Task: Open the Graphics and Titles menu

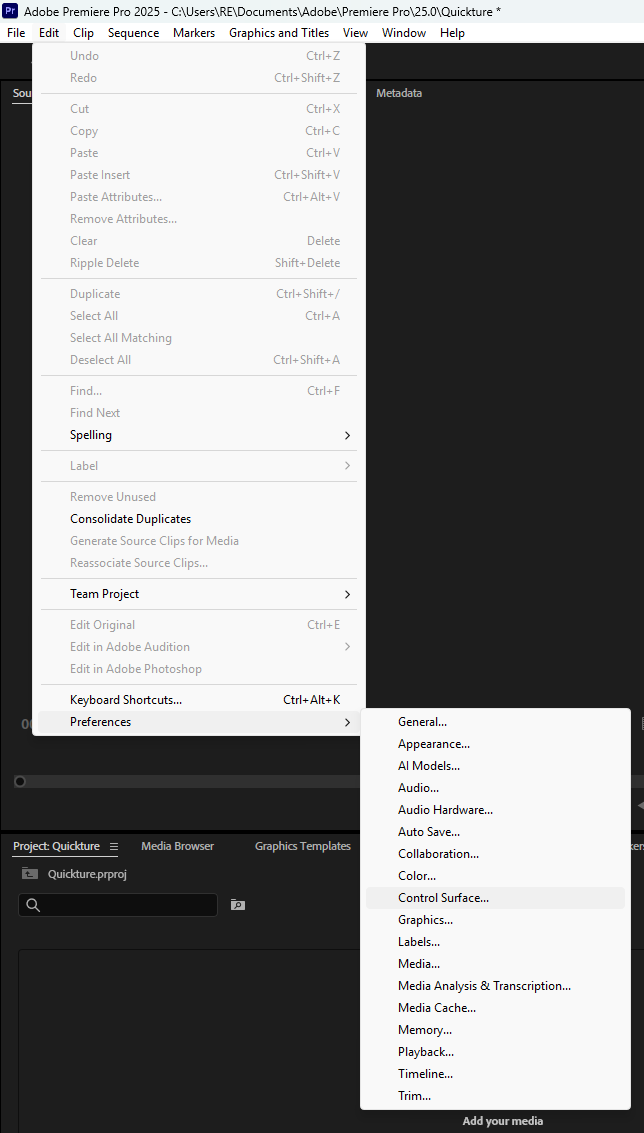Action: (279, 33)
